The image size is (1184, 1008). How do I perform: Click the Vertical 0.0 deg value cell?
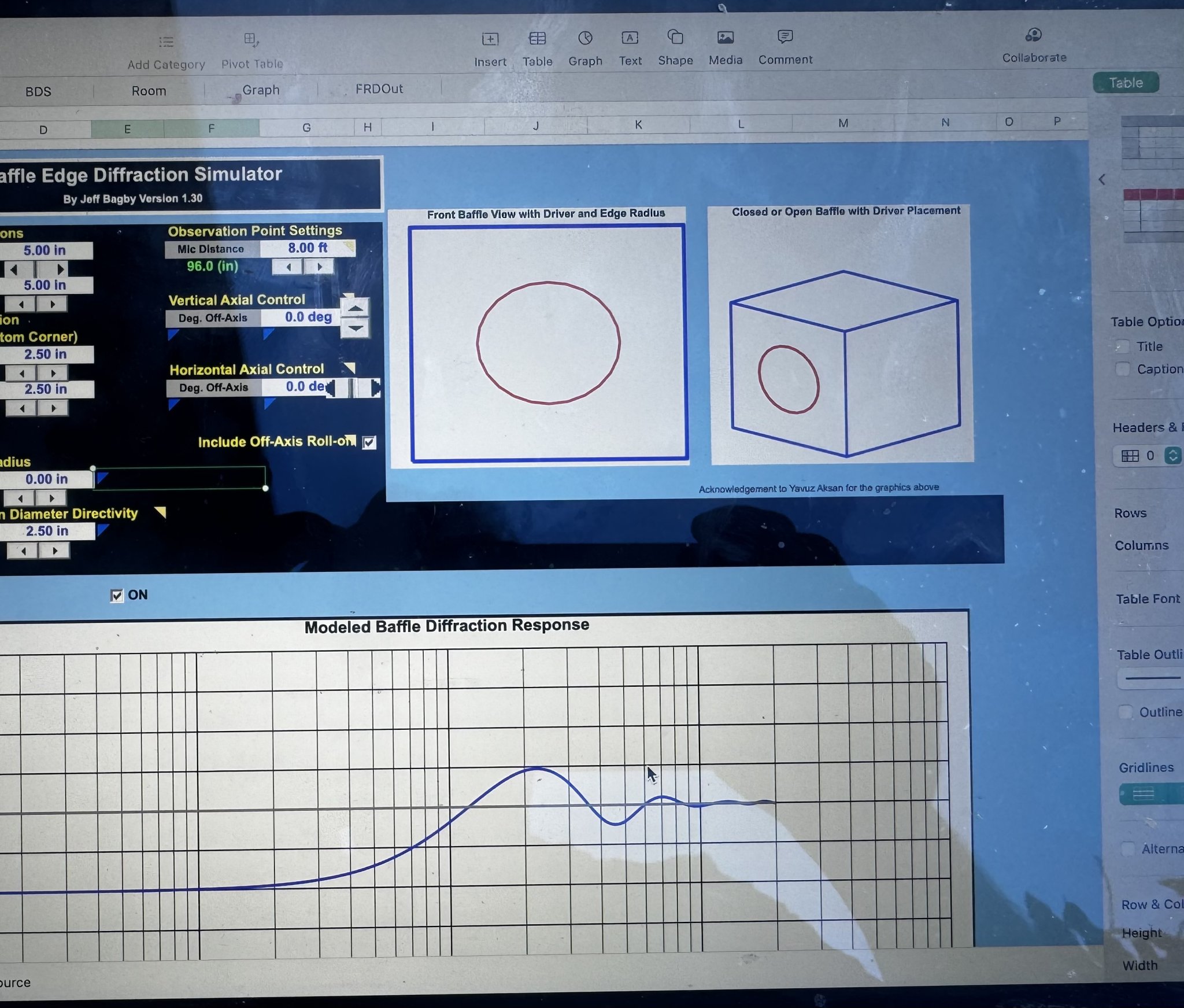(301, 317)
